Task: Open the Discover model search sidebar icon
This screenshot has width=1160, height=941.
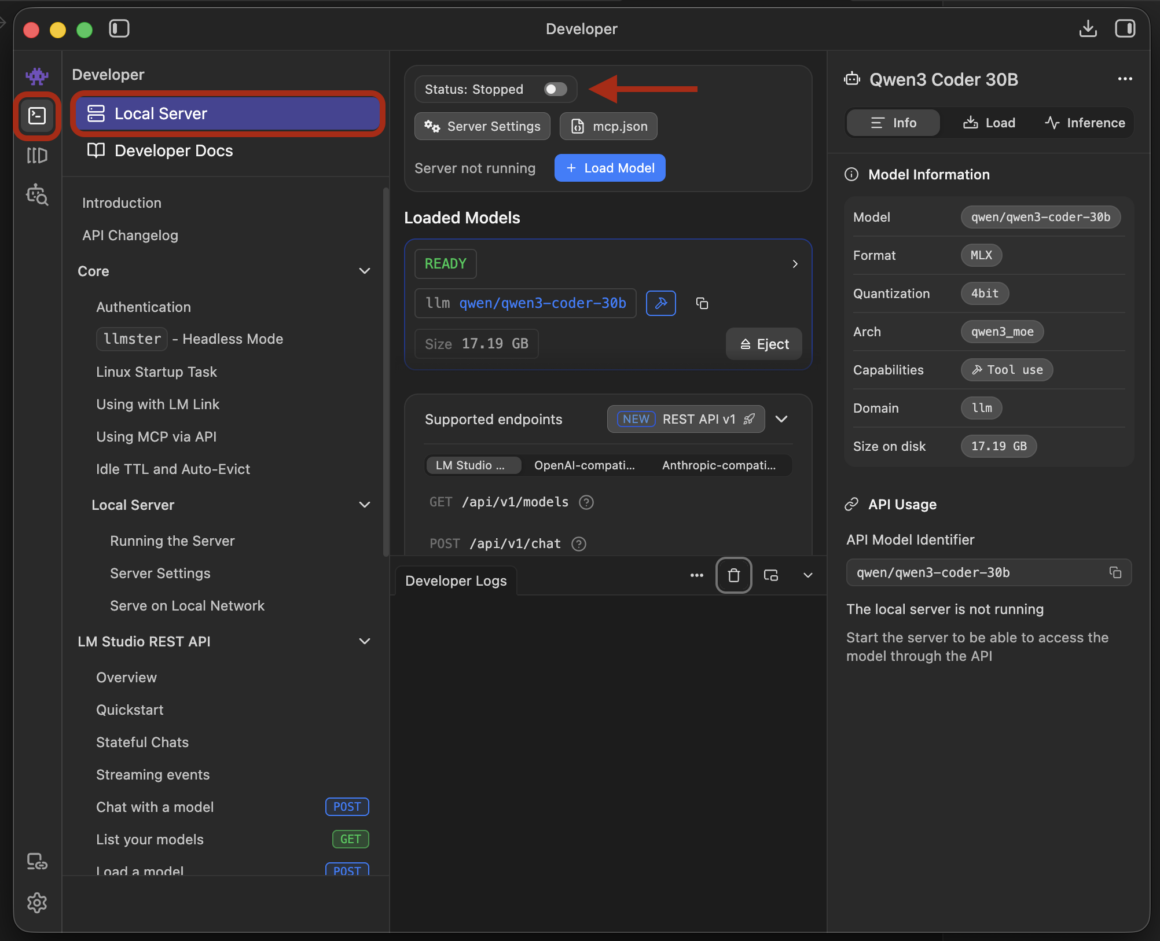Action: pos(37,195)
